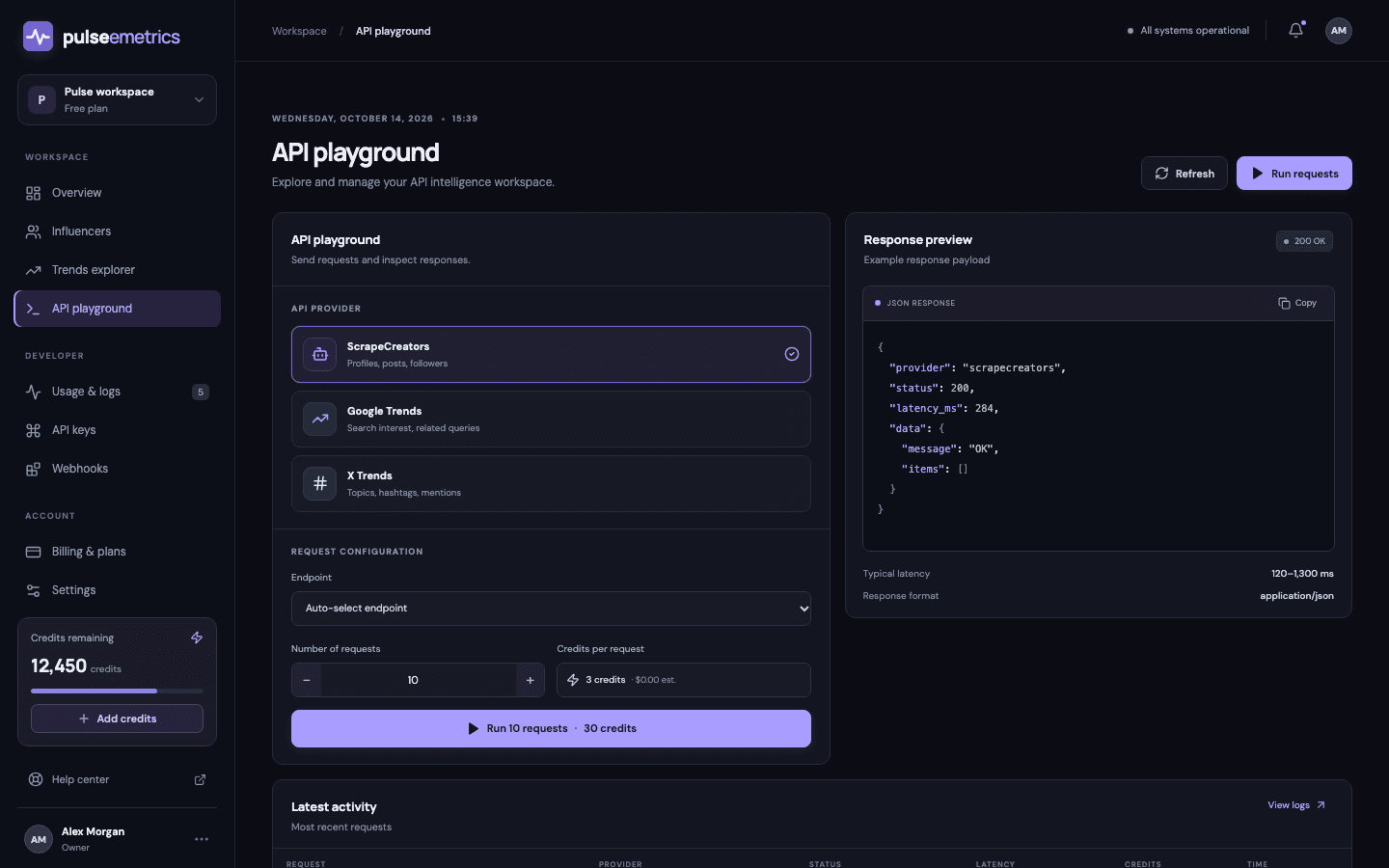Open the three-dot menu beside Alex Morgan
The height and width of the screenshot is (868, 1389).
tap(202, 839)
